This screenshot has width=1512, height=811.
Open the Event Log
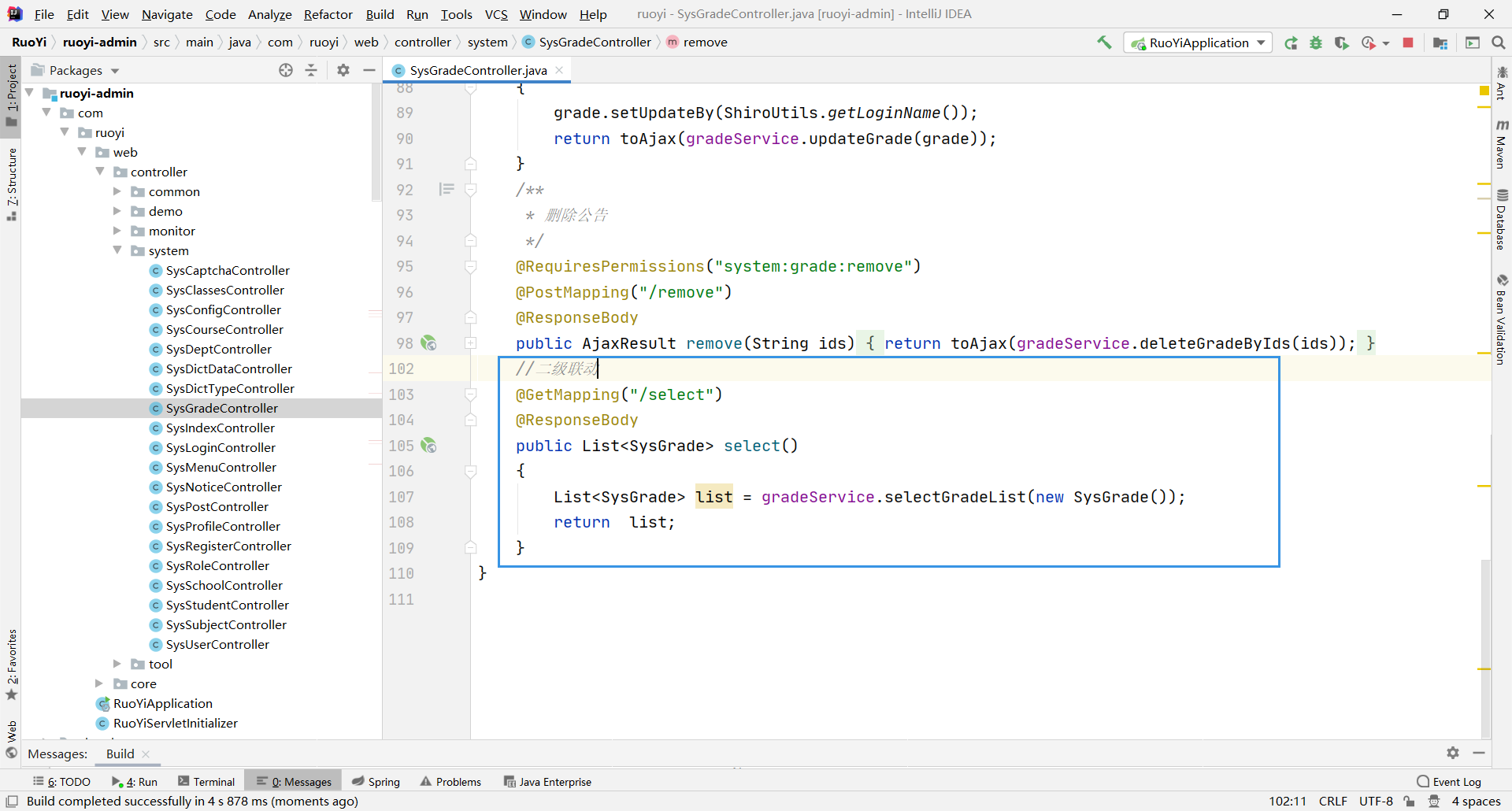click(1449, 781)
